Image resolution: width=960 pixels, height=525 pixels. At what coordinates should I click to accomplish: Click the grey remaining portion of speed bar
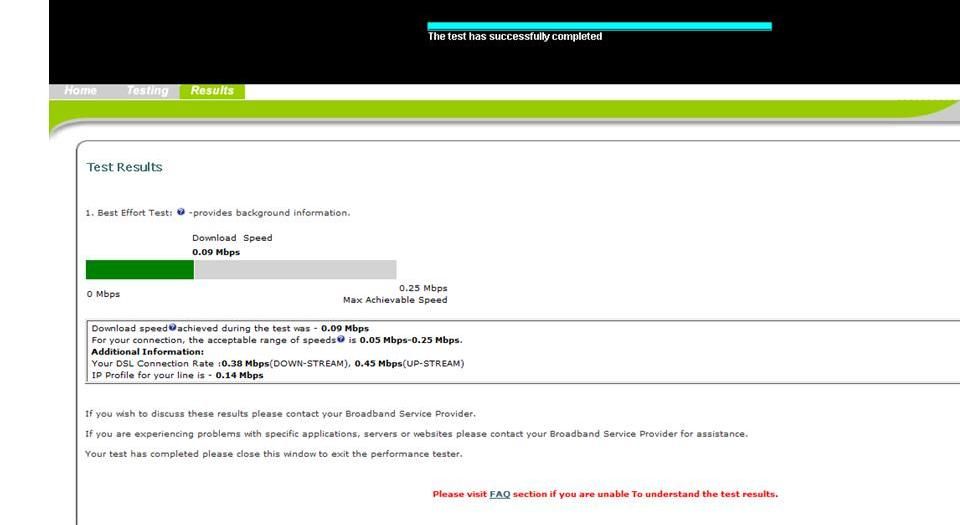click(x=295, y=269)
